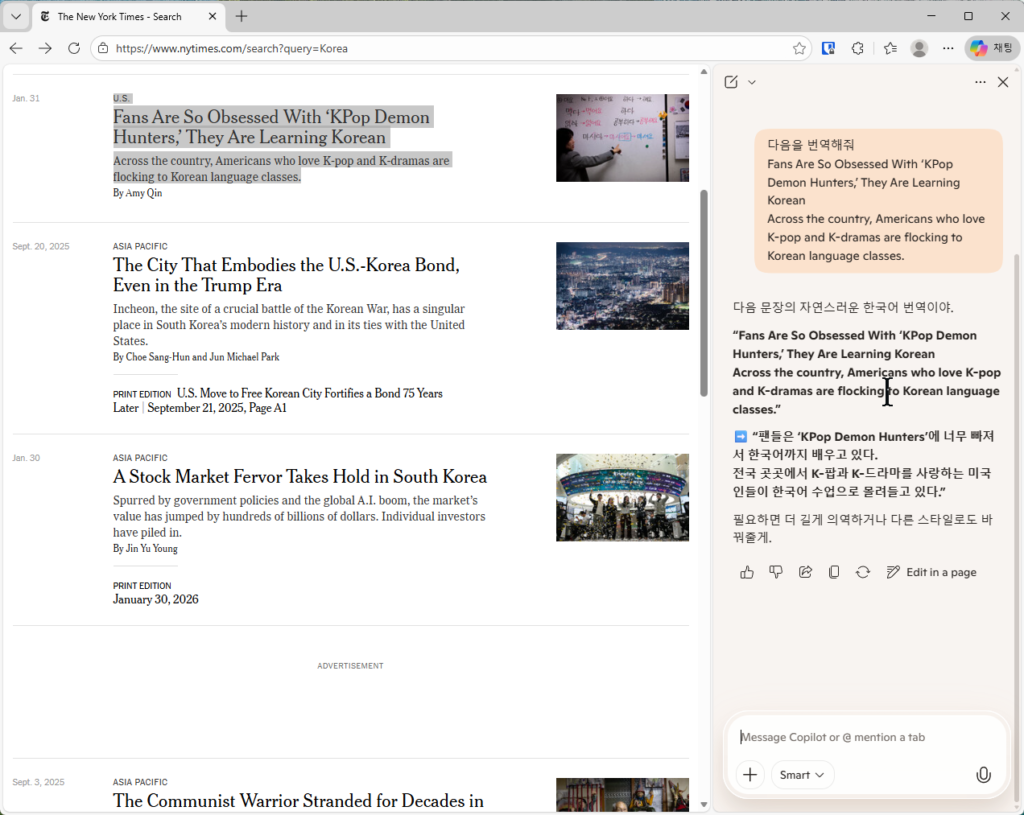
Task: Open the browser Extensions puzzle icon
Action: click(857, 48)
